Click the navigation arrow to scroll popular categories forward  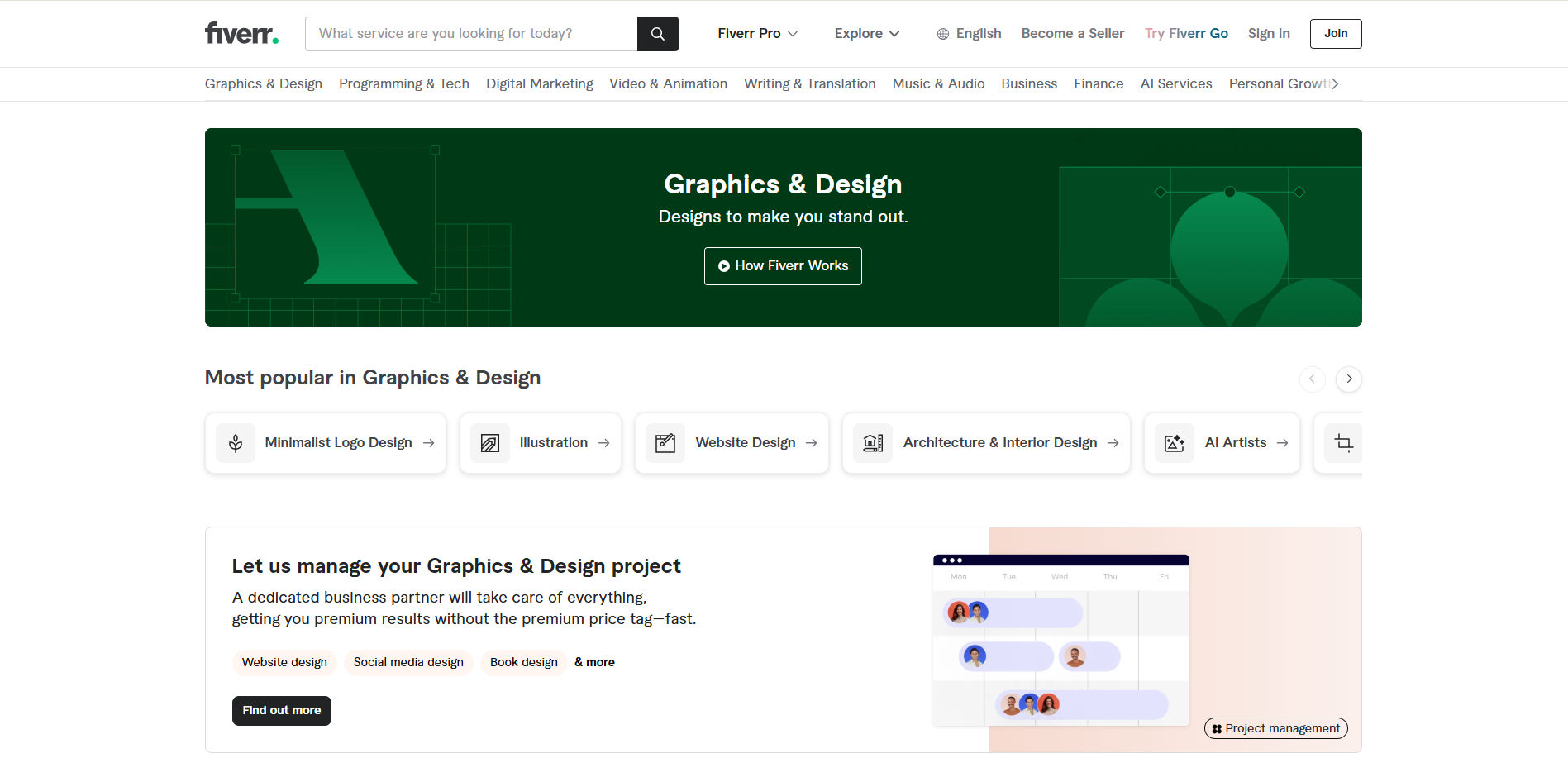[1349, 379]
